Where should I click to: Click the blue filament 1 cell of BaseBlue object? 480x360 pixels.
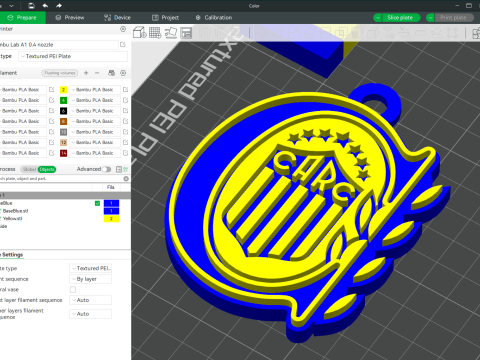(x=111, y=203)
